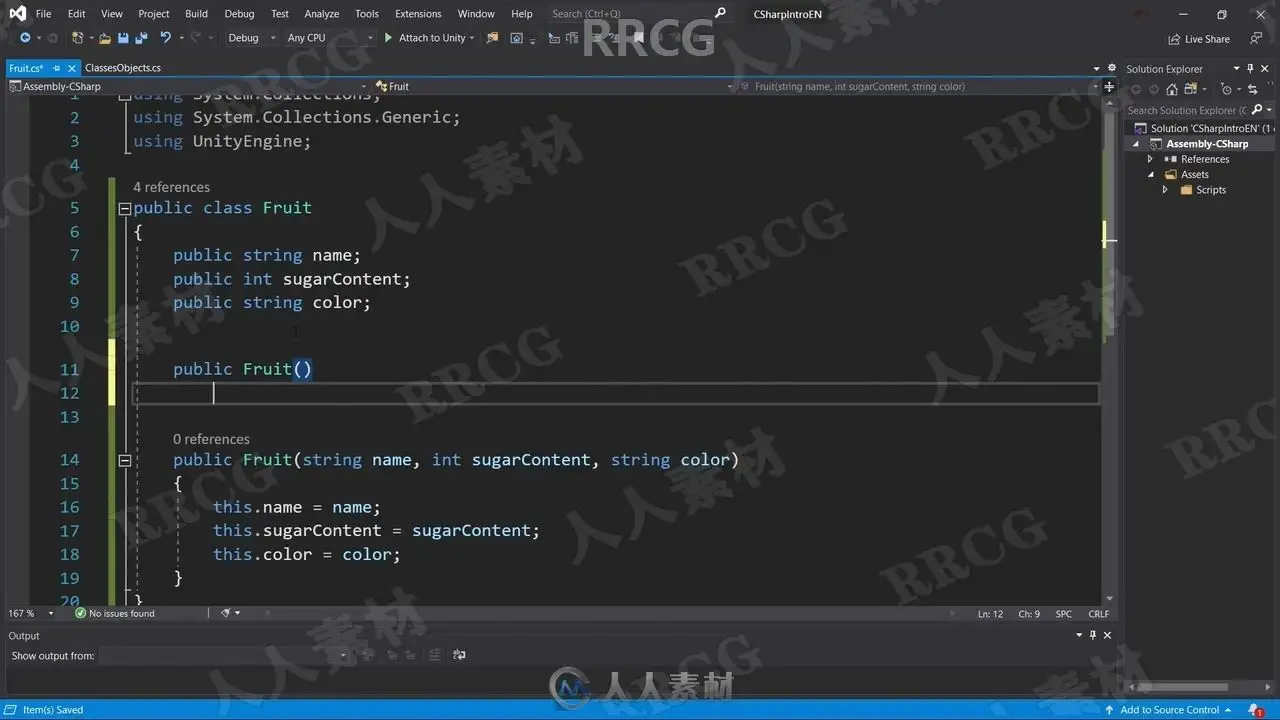Save the current file with the disk icon

123,38
